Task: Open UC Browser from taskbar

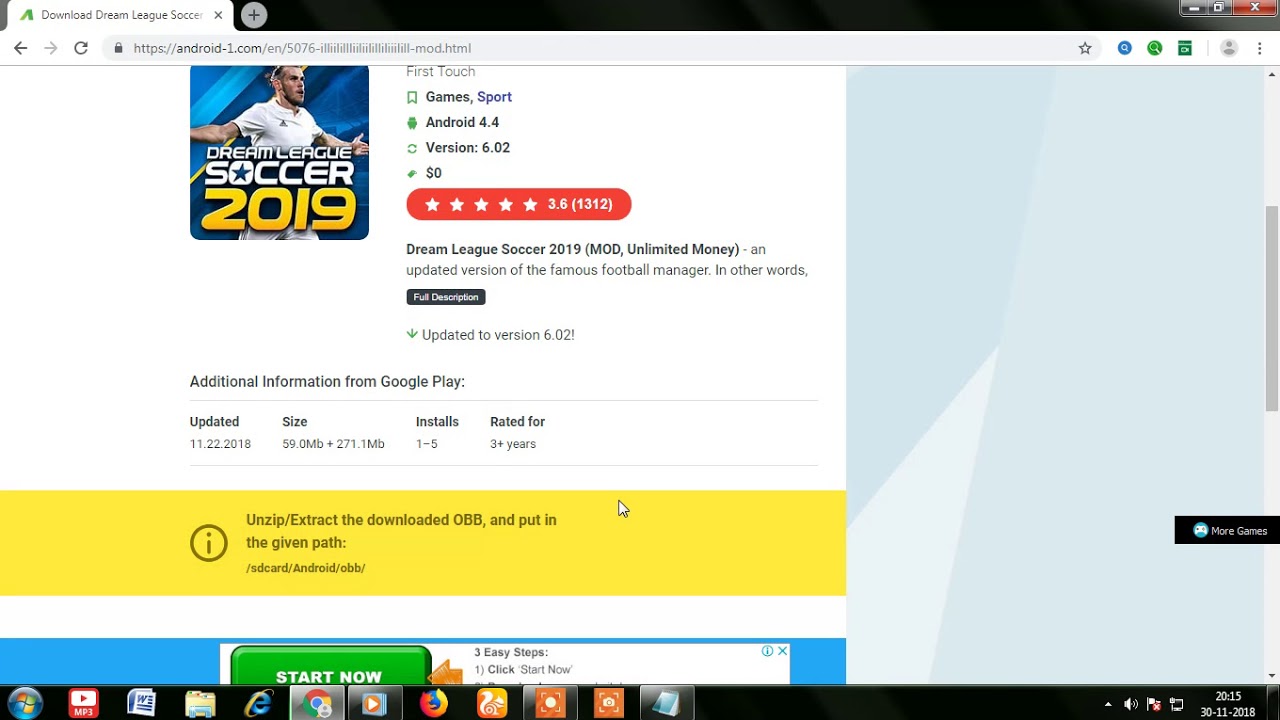Action: pos(492,703)
